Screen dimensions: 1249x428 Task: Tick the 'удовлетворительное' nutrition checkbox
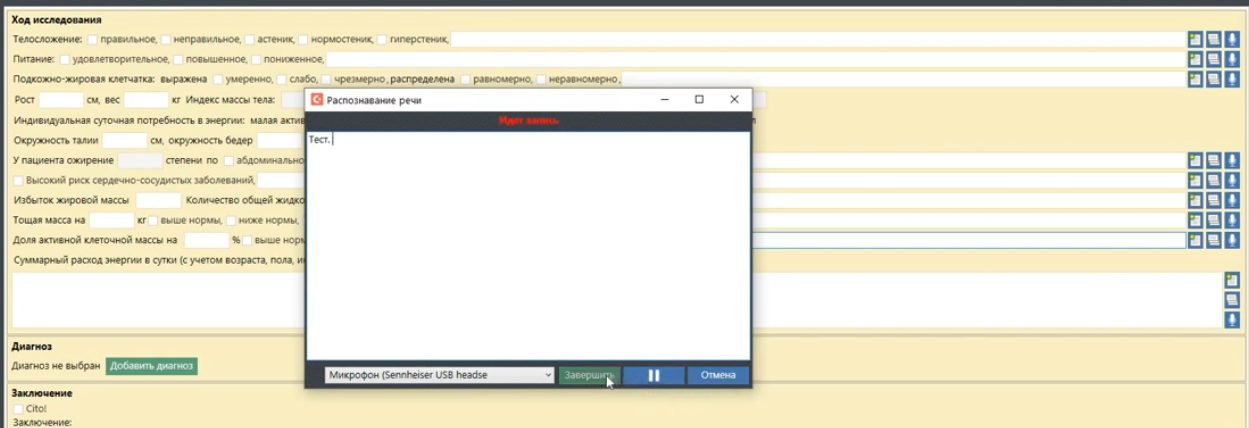pos(65,59)
